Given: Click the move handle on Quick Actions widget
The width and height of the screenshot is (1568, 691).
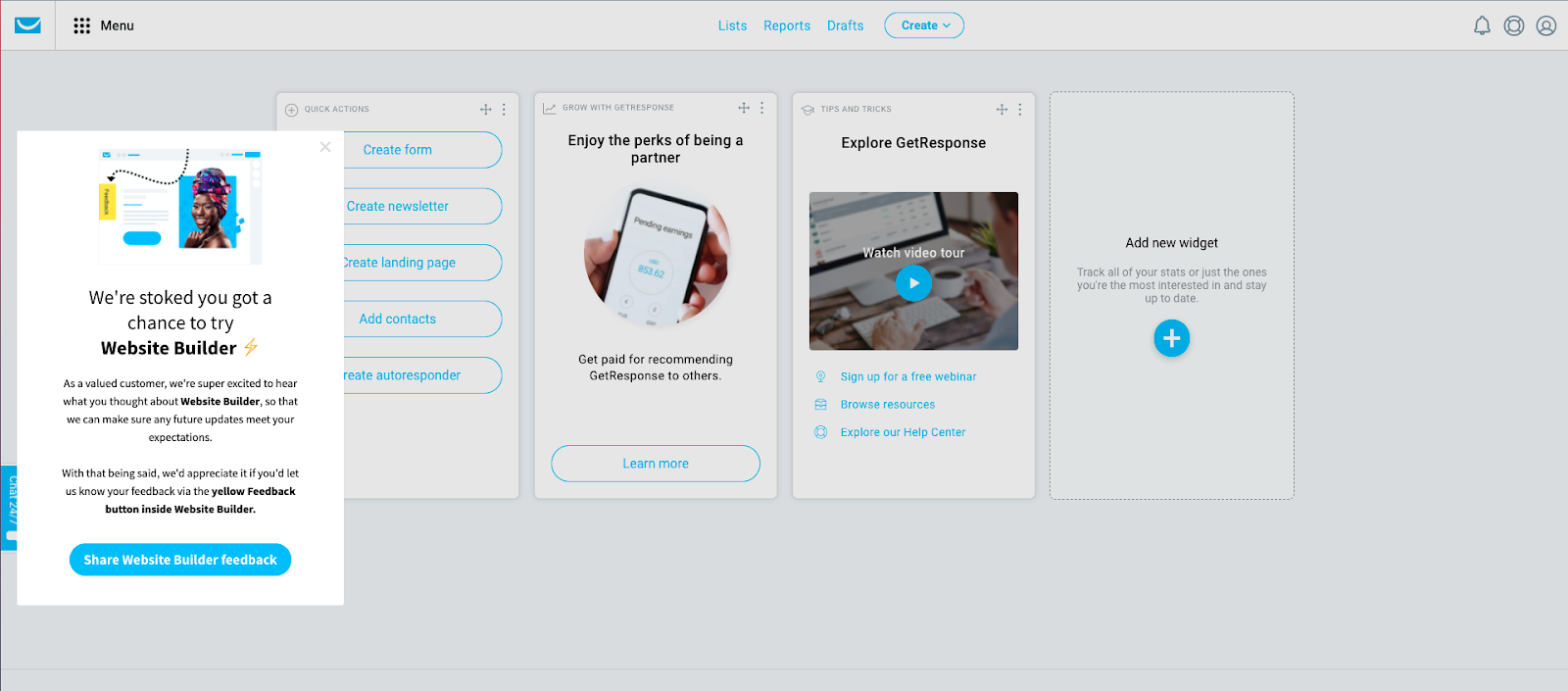Looking at the screenshot, I should click(x=485, y=110).
